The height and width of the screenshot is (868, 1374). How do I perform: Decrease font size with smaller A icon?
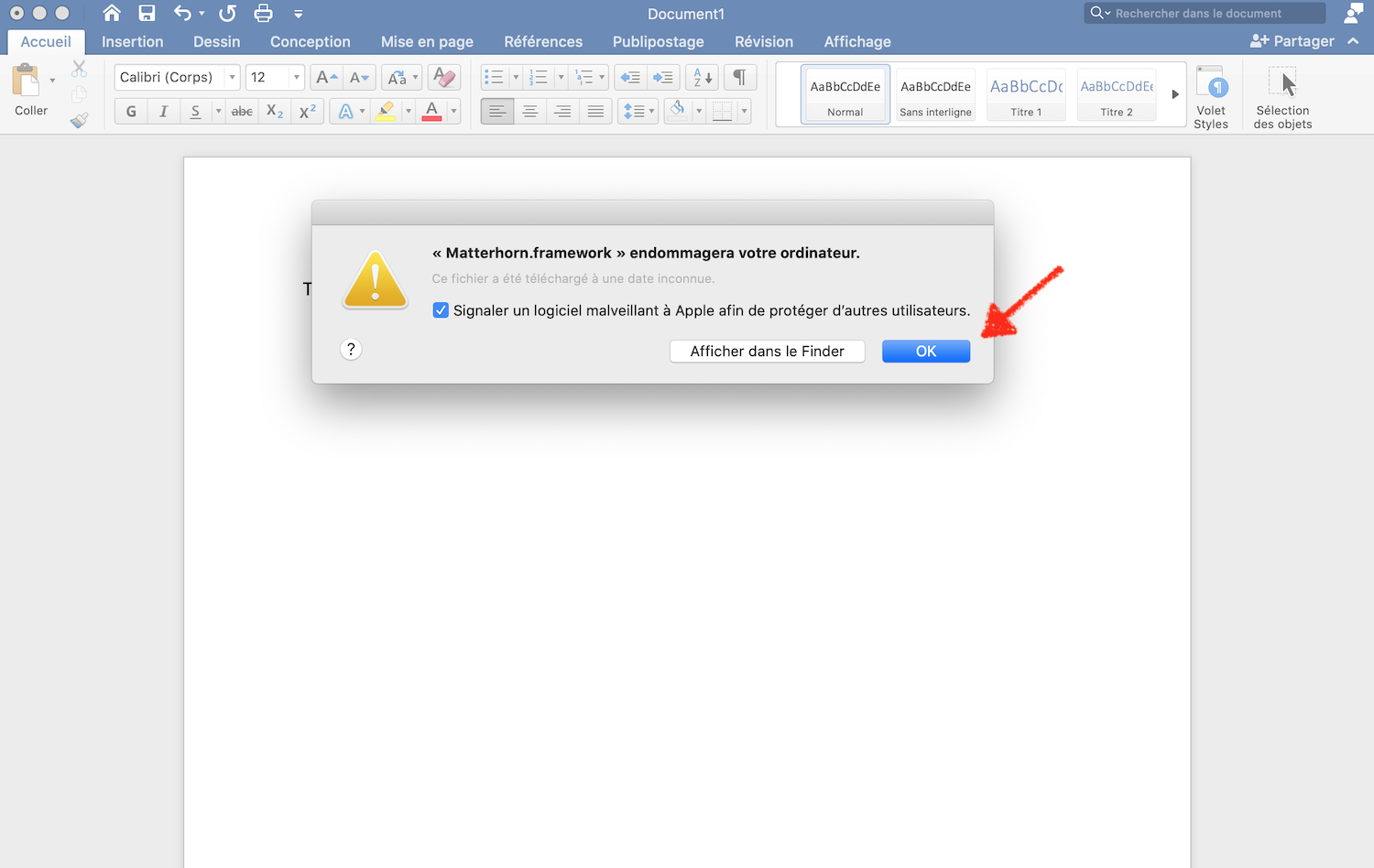[x=359, y=77]
